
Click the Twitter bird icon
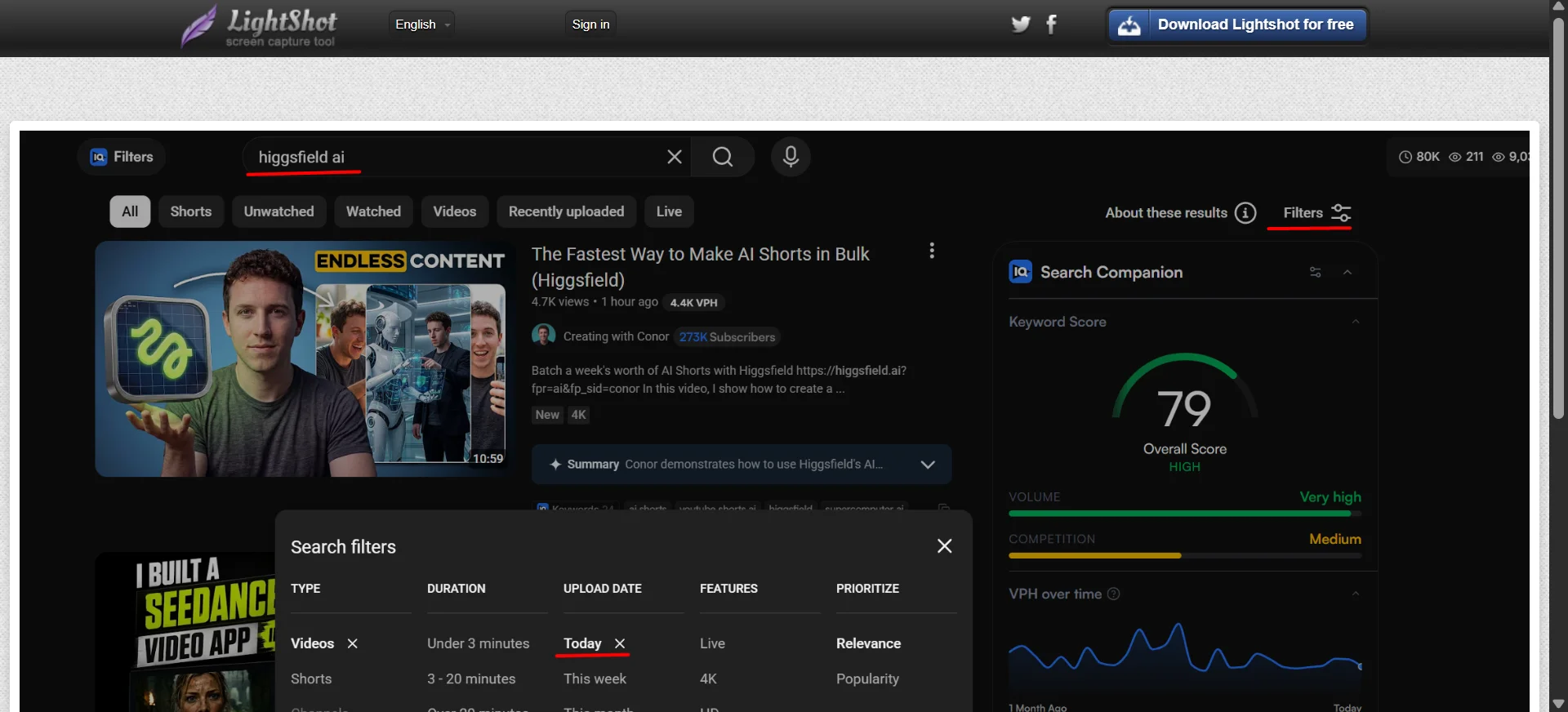[1020, 24]
